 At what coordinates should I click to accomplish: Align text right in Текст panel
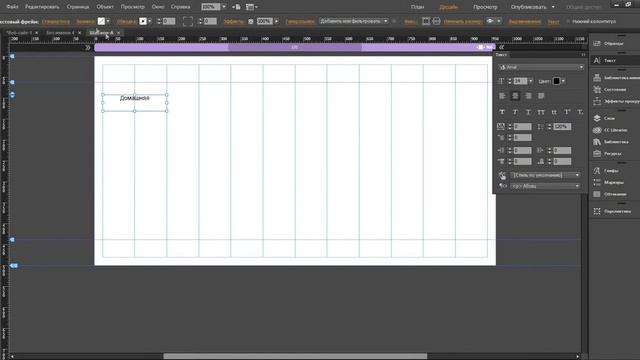[x=528, y=96]
